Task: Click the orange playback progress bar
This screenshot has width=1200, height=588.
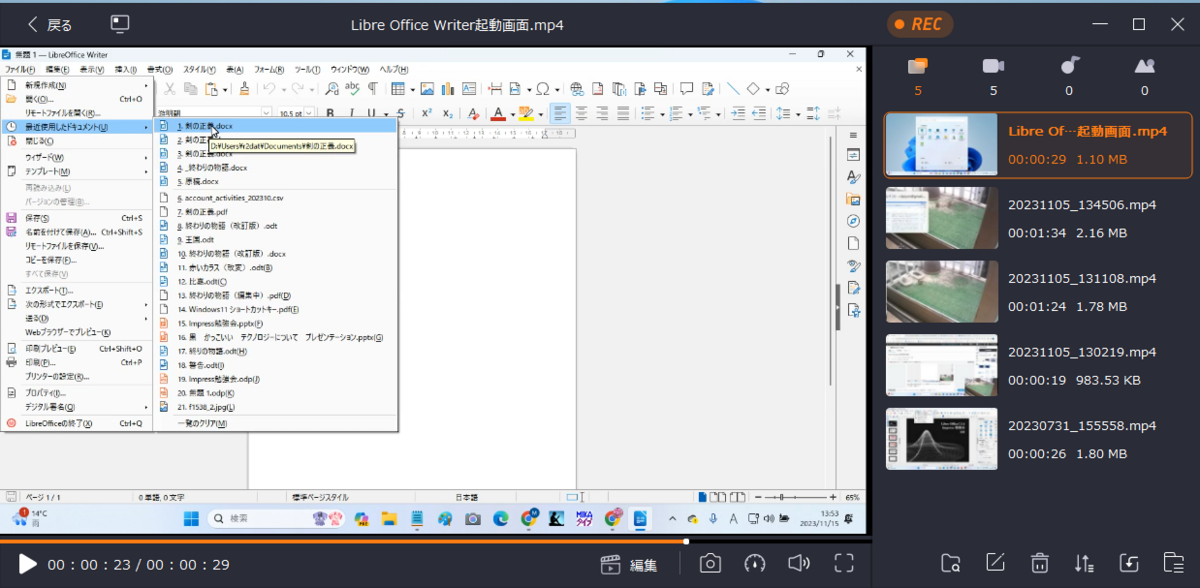Action: [343, 541]
